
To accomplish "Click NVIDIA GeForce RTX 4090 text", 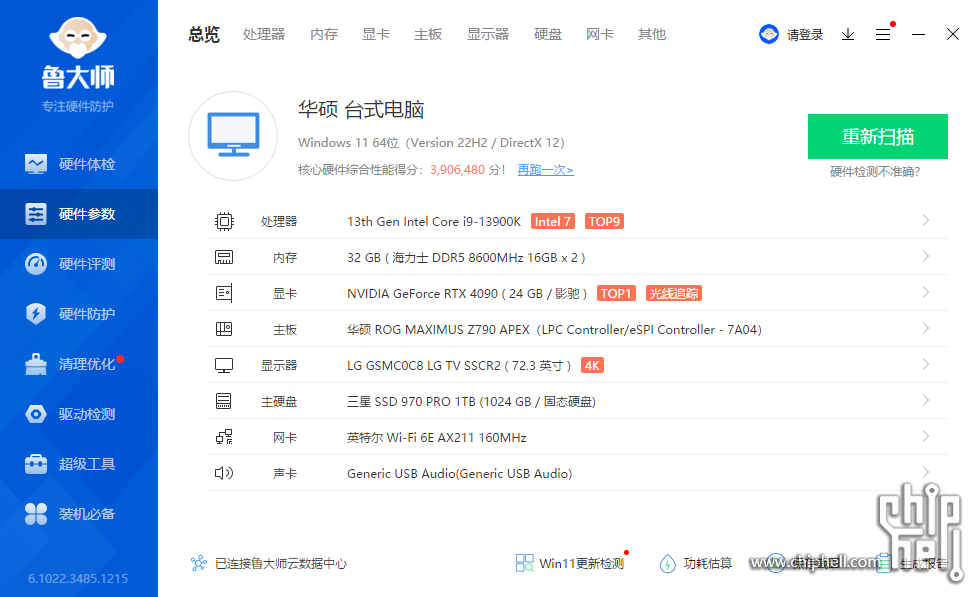I will (422, 294).
